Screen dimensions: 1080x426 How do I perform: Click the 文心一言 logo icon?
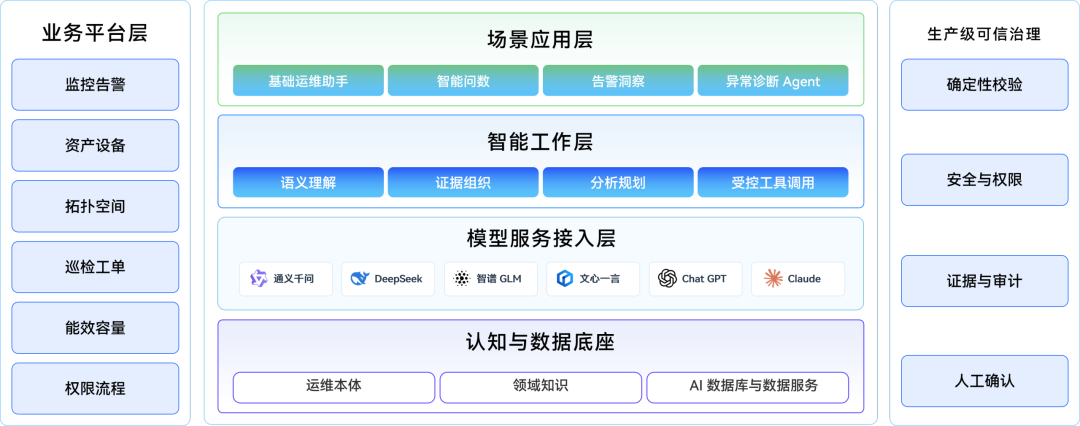[x=565, y=279]
